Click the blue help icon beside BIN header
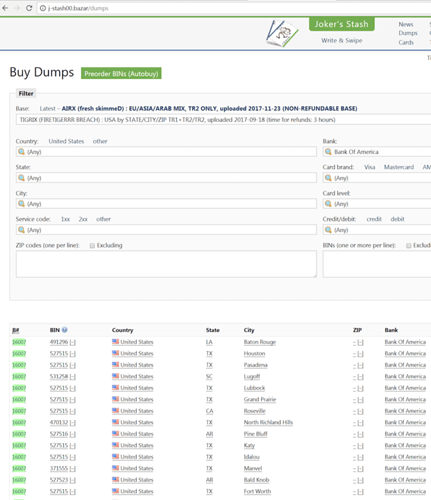This screenshot has width=431, height=500. point(65,330)
